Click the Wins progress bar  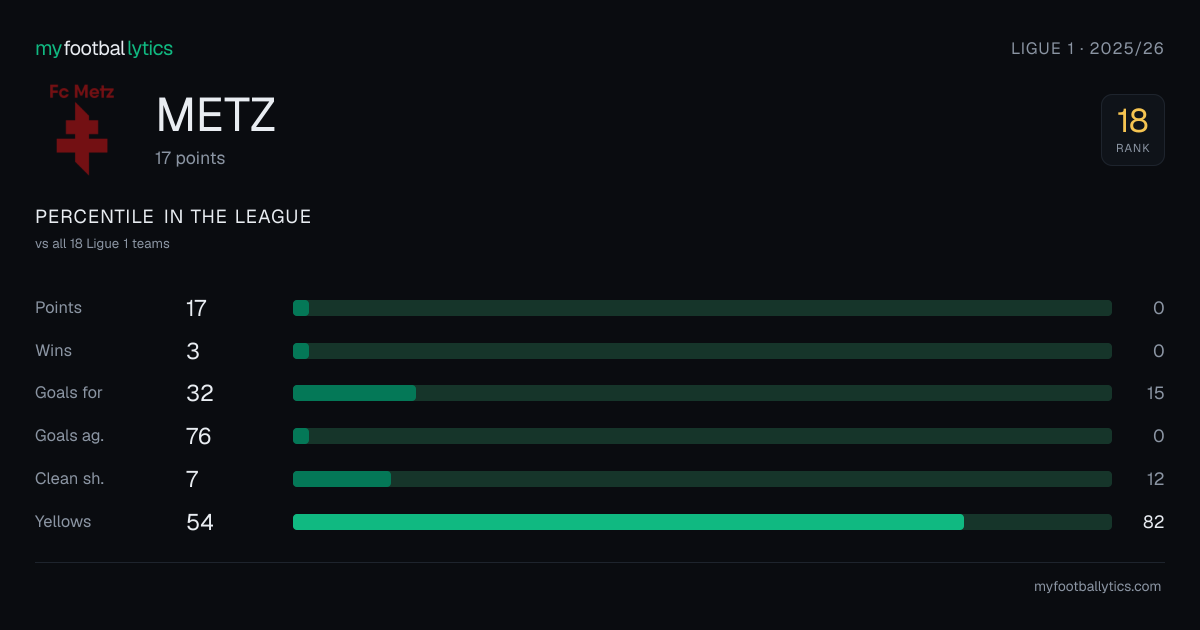coord(702,351)
